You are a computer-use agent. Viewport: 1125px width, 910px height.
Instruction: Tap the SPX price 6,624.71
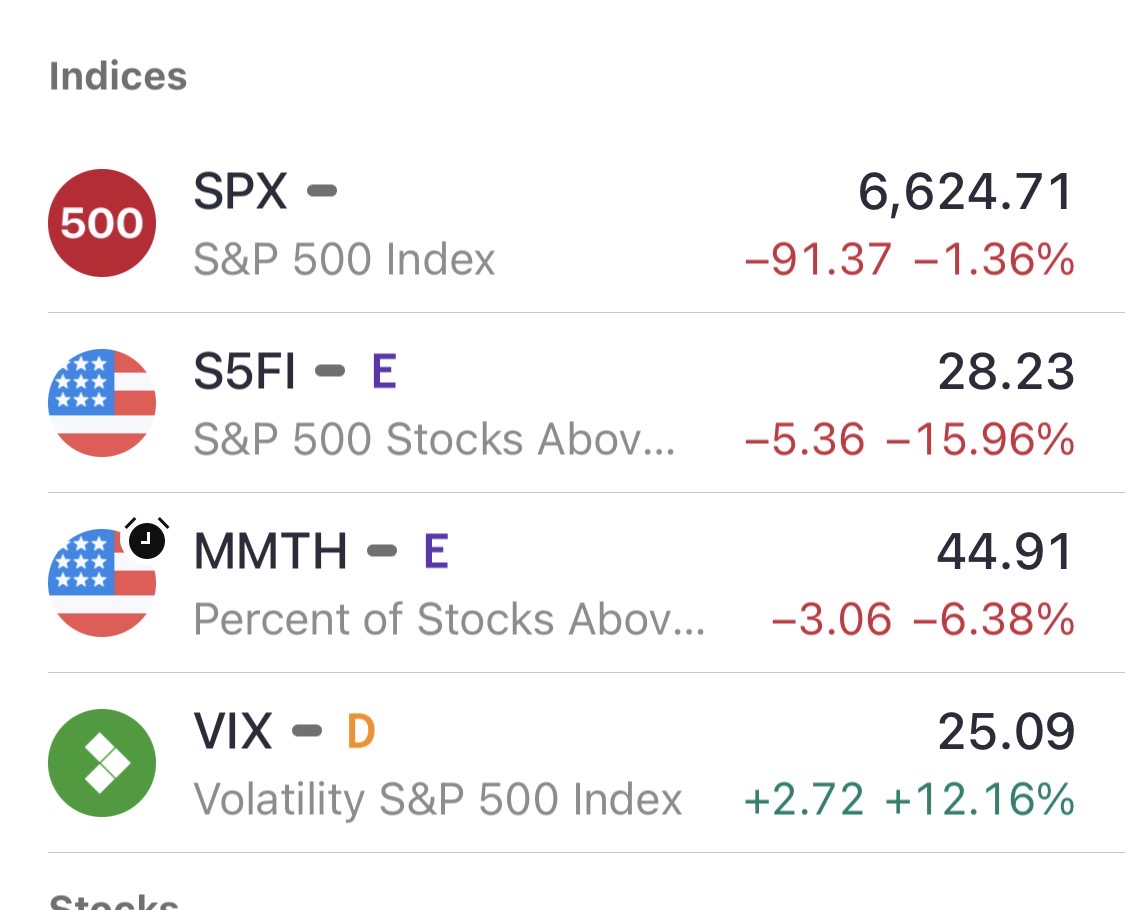coord(966,192)
